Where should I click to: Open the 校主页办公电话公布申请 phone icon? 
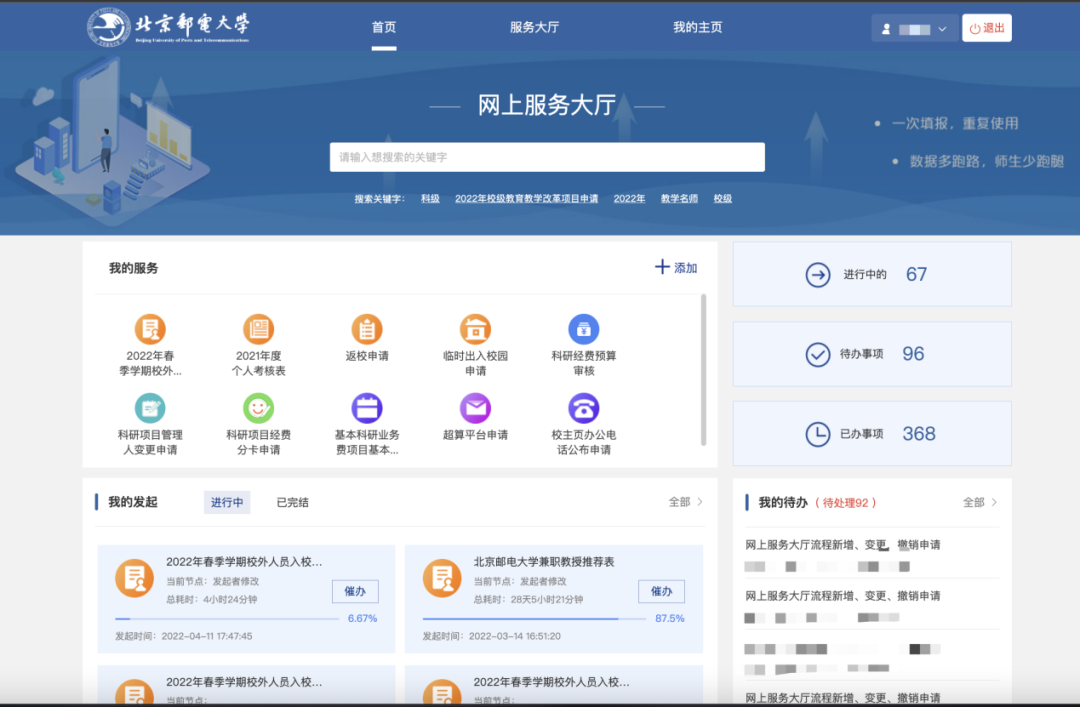click(x=584, y=408)
